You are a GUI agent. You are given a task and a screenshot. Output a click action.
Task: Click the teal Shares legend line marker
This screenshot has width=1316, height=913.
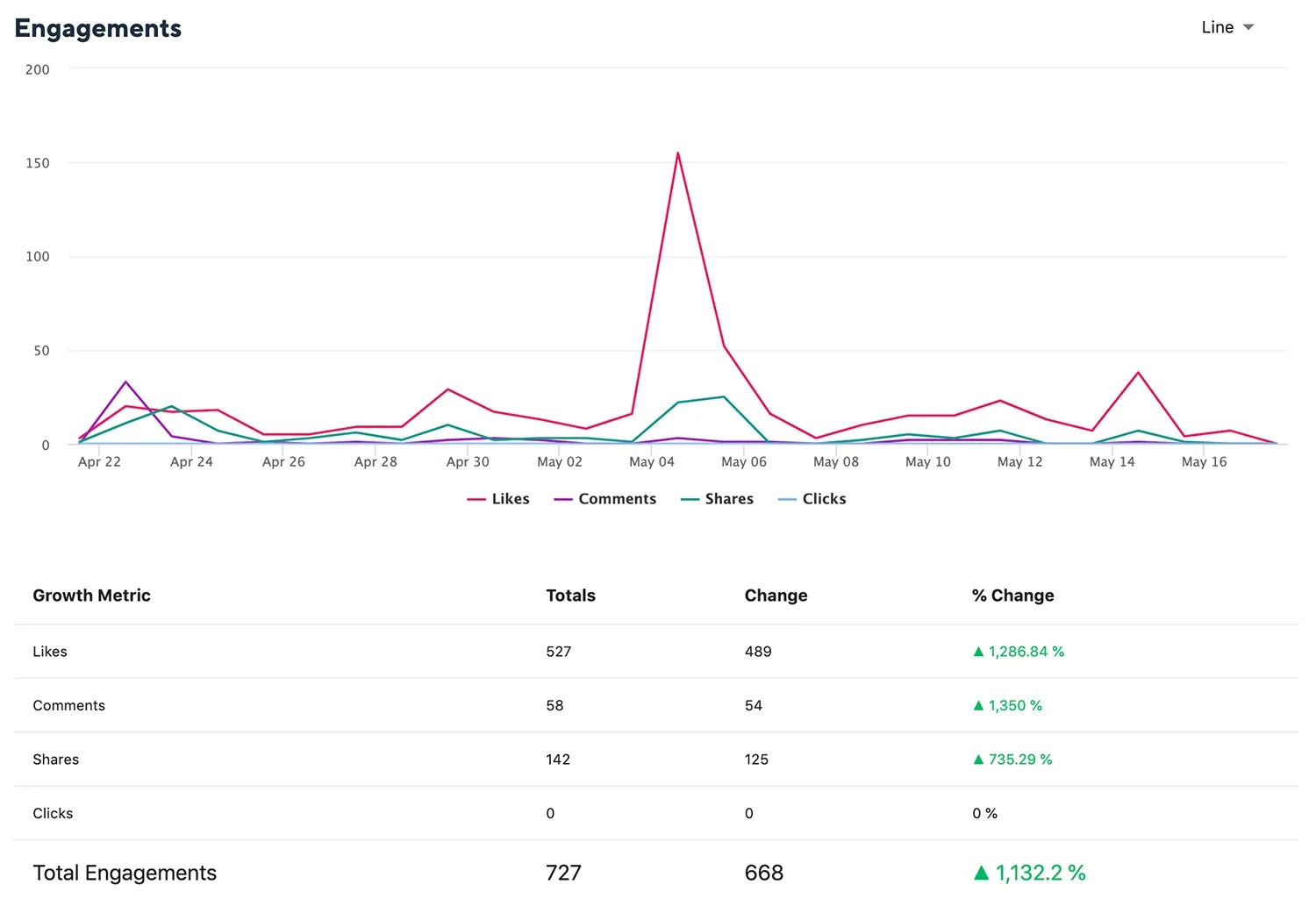[690, 499]
